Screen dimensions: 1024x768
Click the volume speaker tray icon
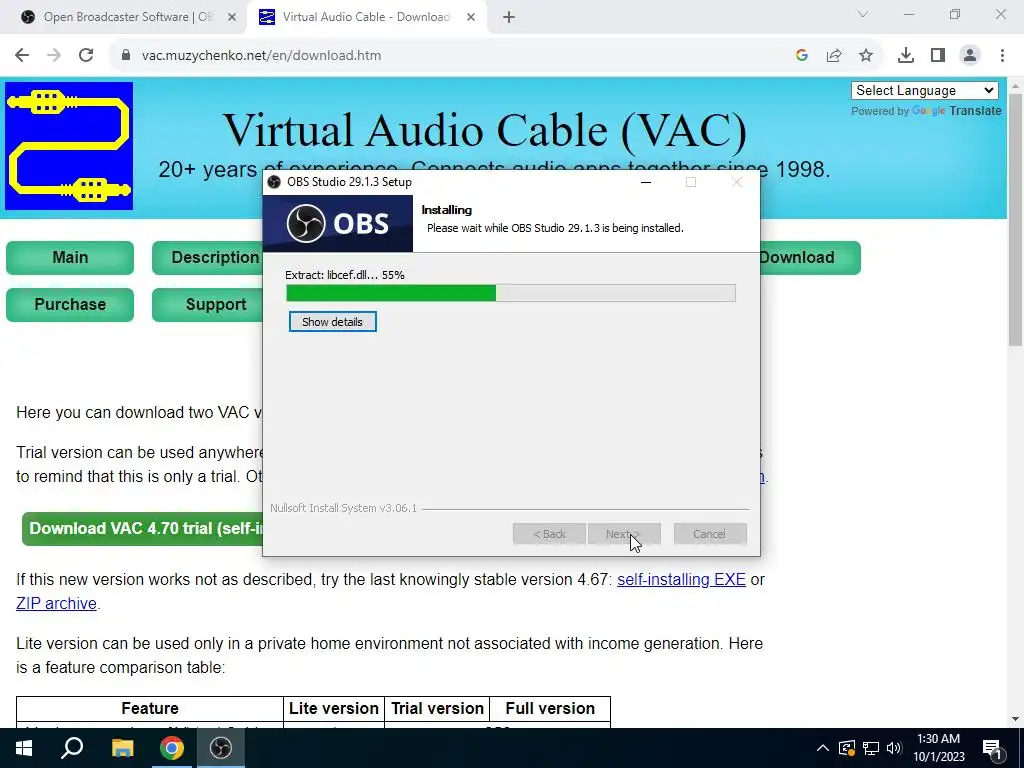[895, 748]
